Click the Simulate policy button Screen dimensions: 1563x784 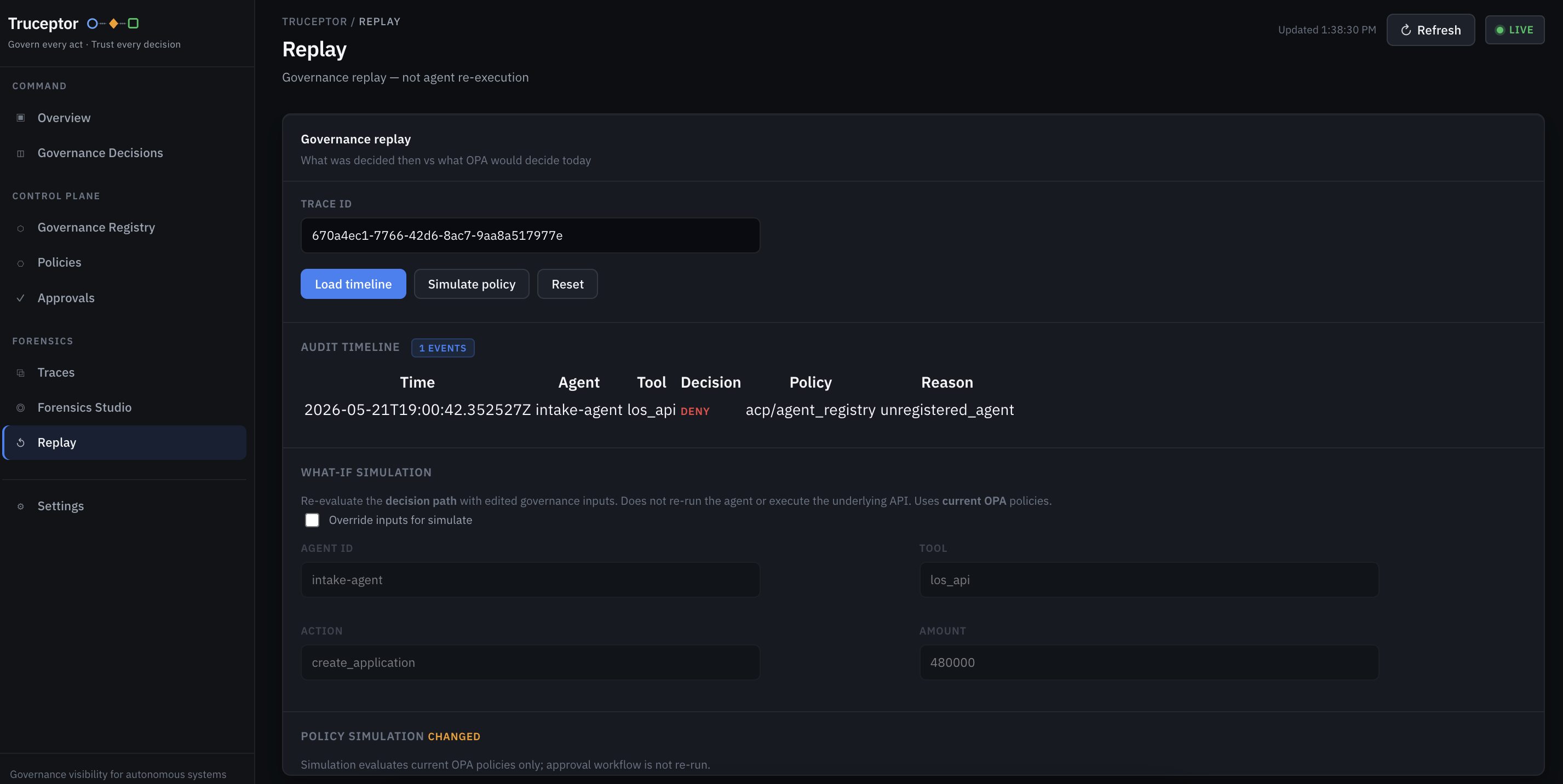coord(472,284)
